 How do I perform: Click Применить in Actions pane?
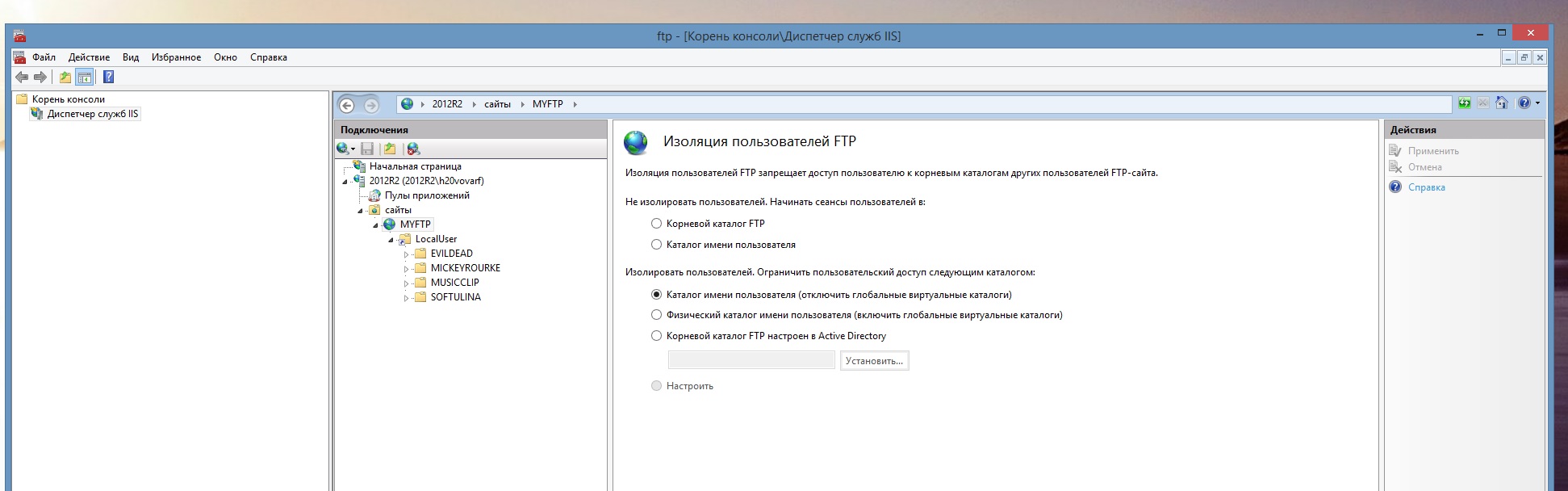1433,151
